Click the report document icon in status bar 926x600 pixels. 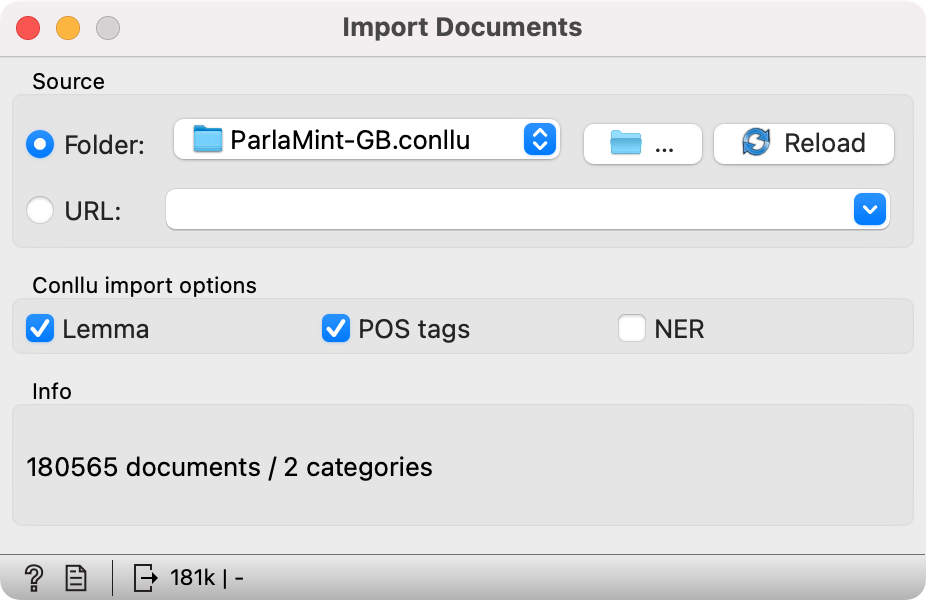[x=75, y=577]
